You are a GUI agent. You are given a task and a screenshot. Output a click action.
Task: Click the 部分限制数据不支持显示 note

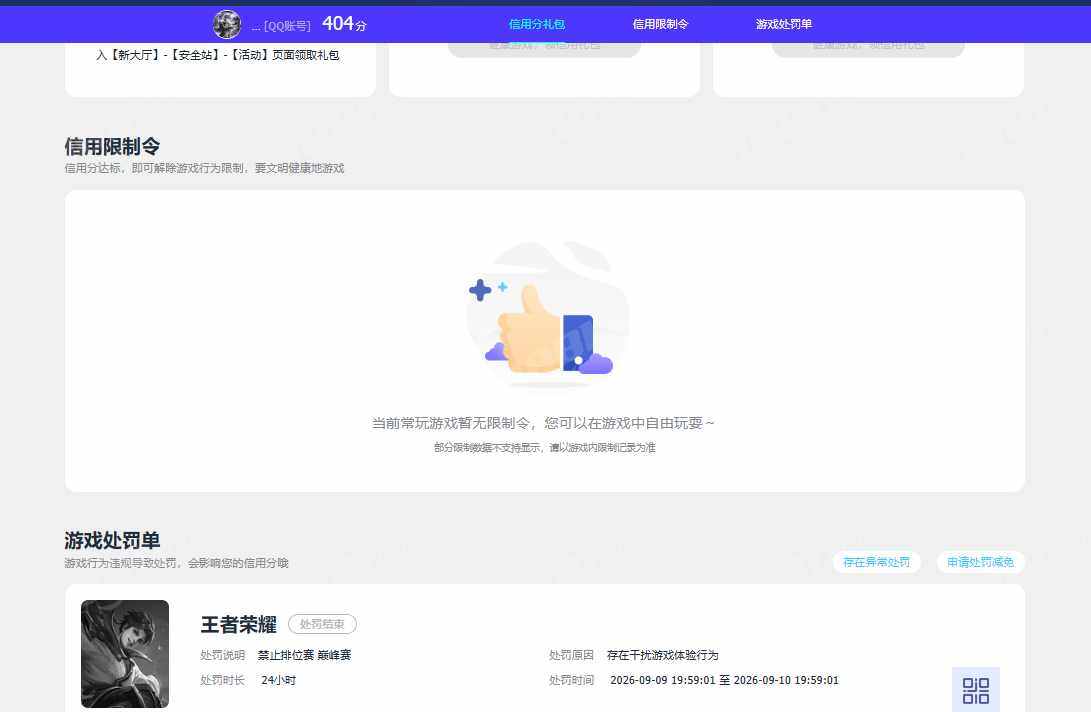point(545,448)
